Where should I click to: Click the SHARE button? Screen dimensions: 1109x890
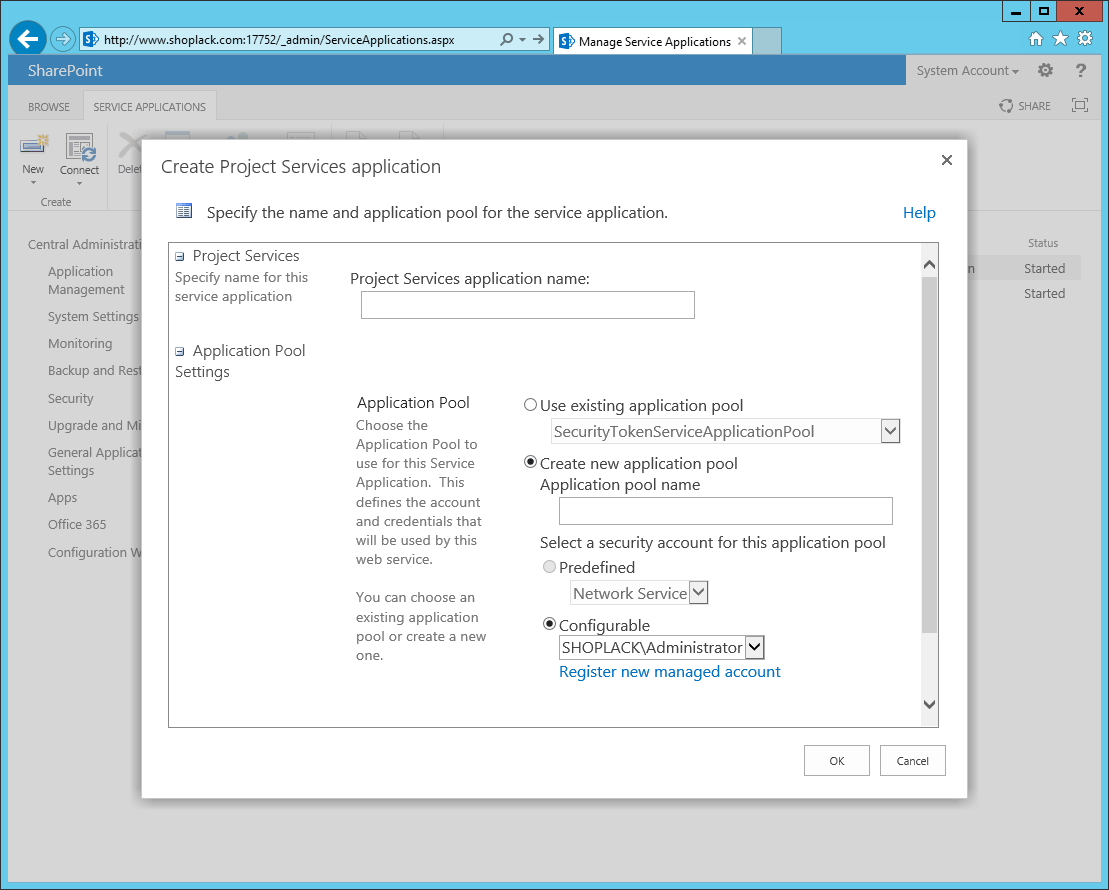point(1025,105)
